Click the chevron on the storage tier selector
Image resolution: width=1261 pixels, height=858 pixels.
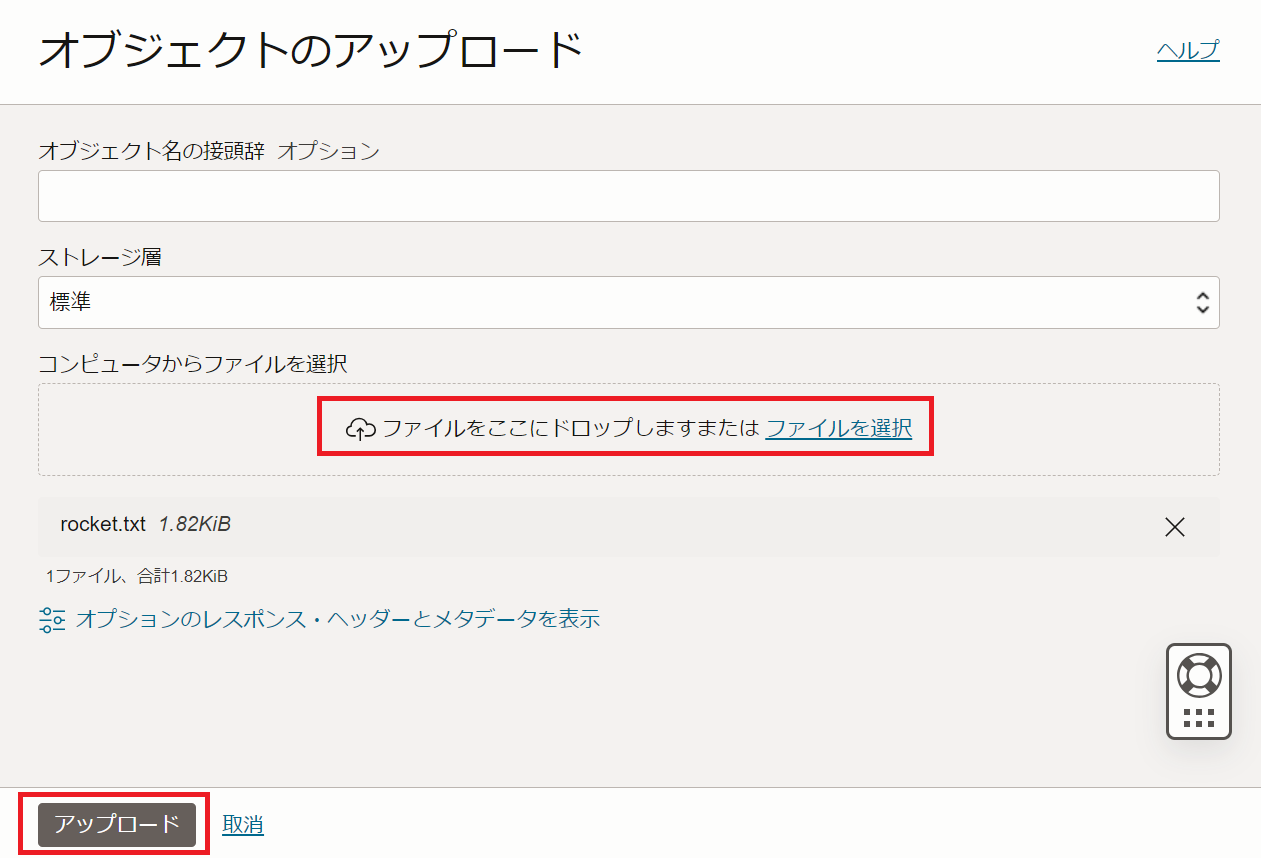pos(1202,302)
